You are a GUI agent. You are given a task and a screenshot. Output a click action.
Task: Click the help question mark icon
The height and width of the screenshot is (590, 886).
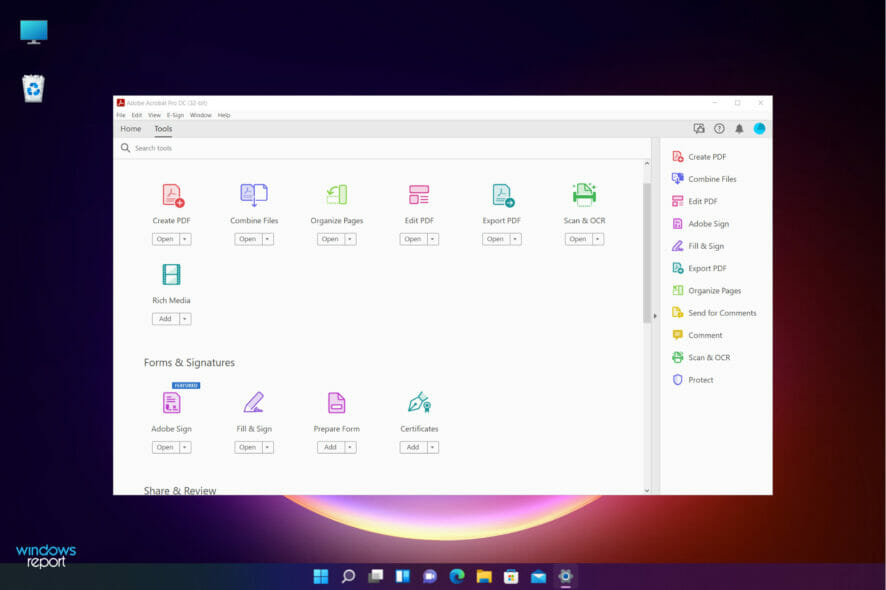(719, 129)
